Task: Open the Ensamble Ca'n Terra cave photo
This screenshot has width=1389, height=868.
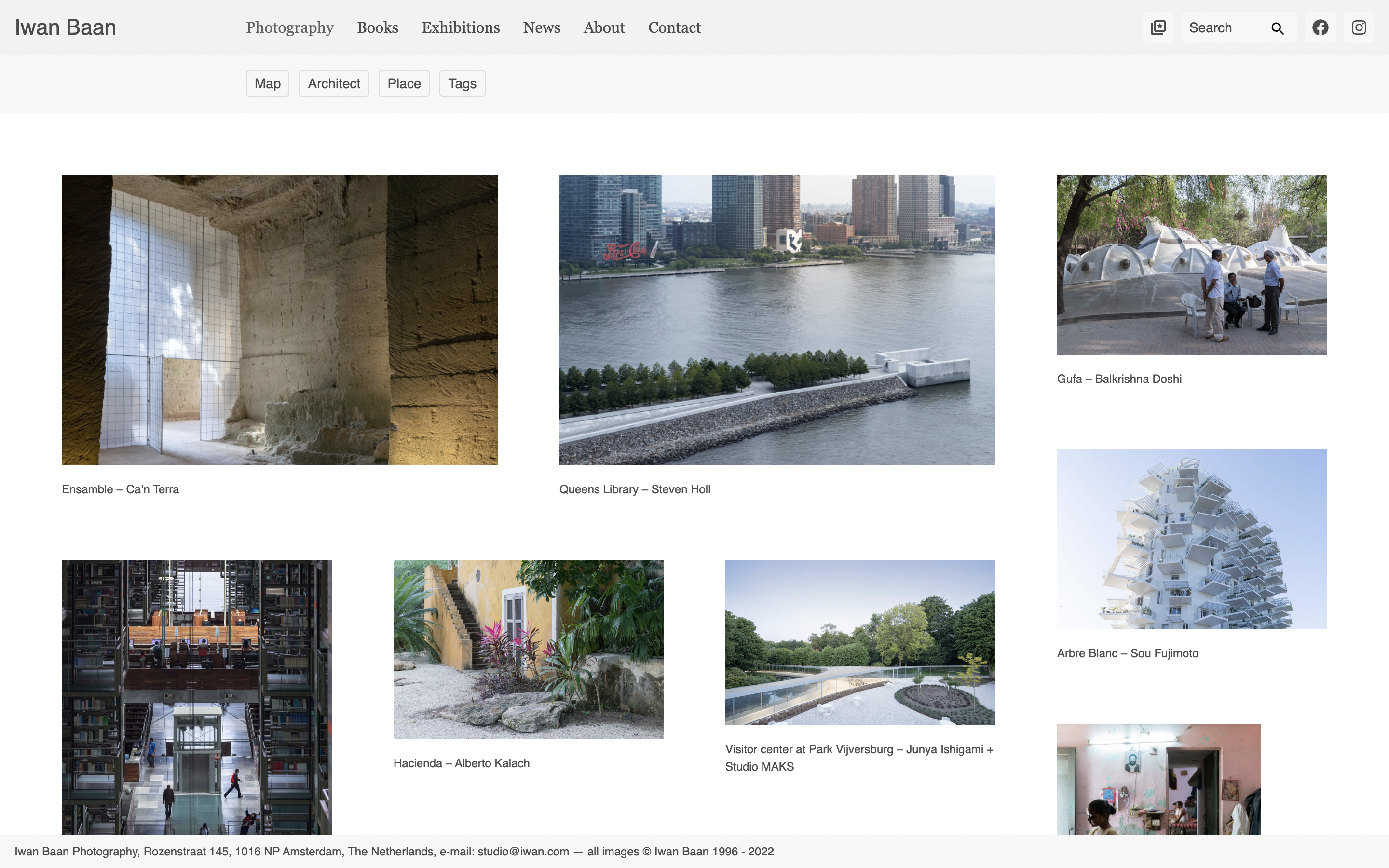Action: (x=280, y=320)
